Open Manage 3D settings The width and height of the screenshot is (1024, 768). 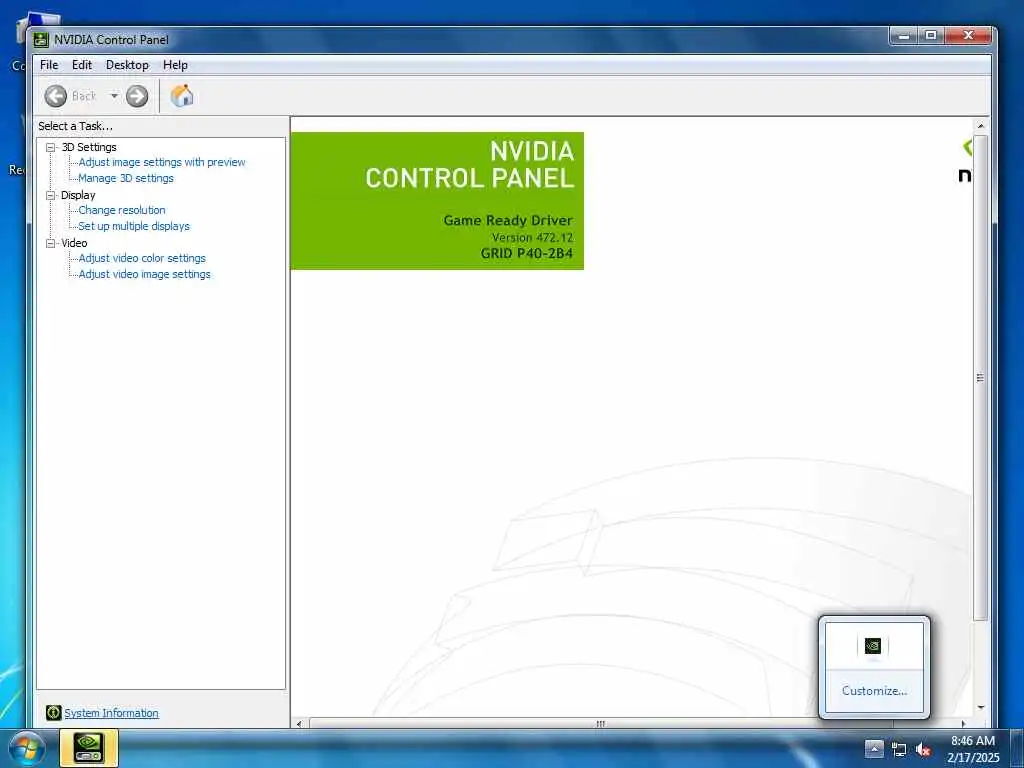126,178
